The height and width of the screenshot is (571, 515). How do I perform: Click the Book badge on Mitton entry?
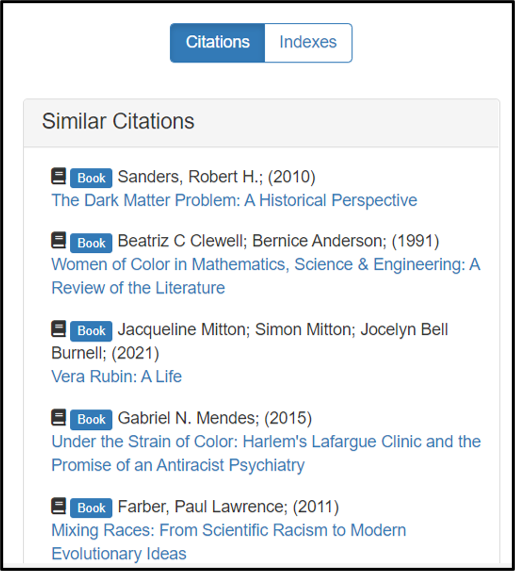tap(91, 331)
